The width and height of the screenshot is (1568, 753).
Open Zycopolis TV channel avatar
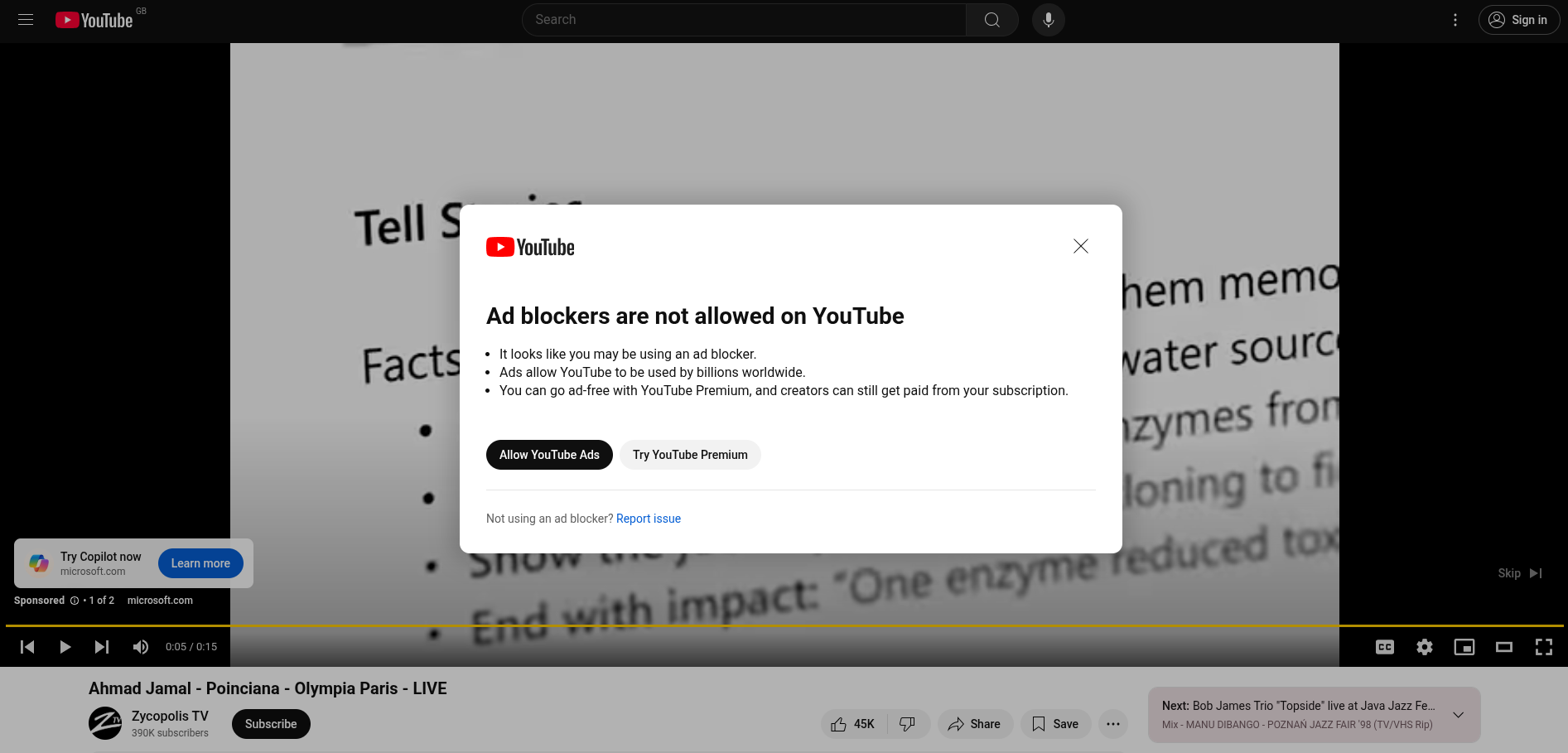click(x=105, y=723)
